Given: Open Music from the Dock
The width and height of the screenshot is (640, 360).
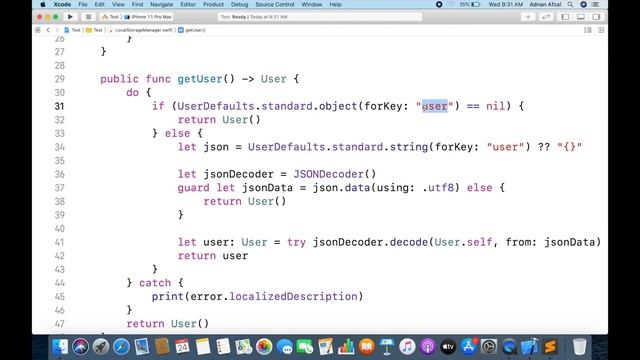Looking at the screenshot, I should tap(407, 347).
